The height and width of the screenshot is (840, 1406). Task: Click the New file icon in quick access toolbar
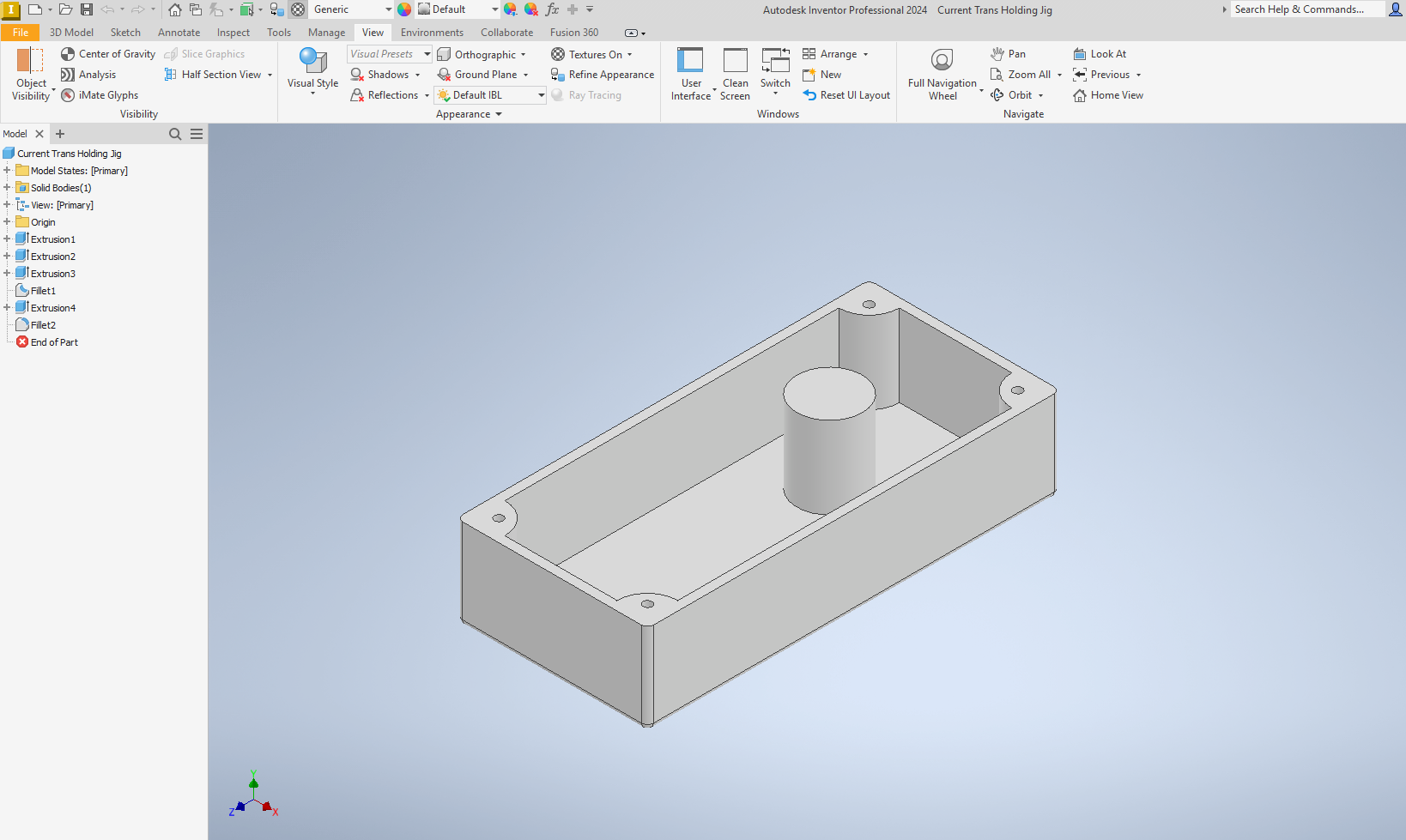35,9
